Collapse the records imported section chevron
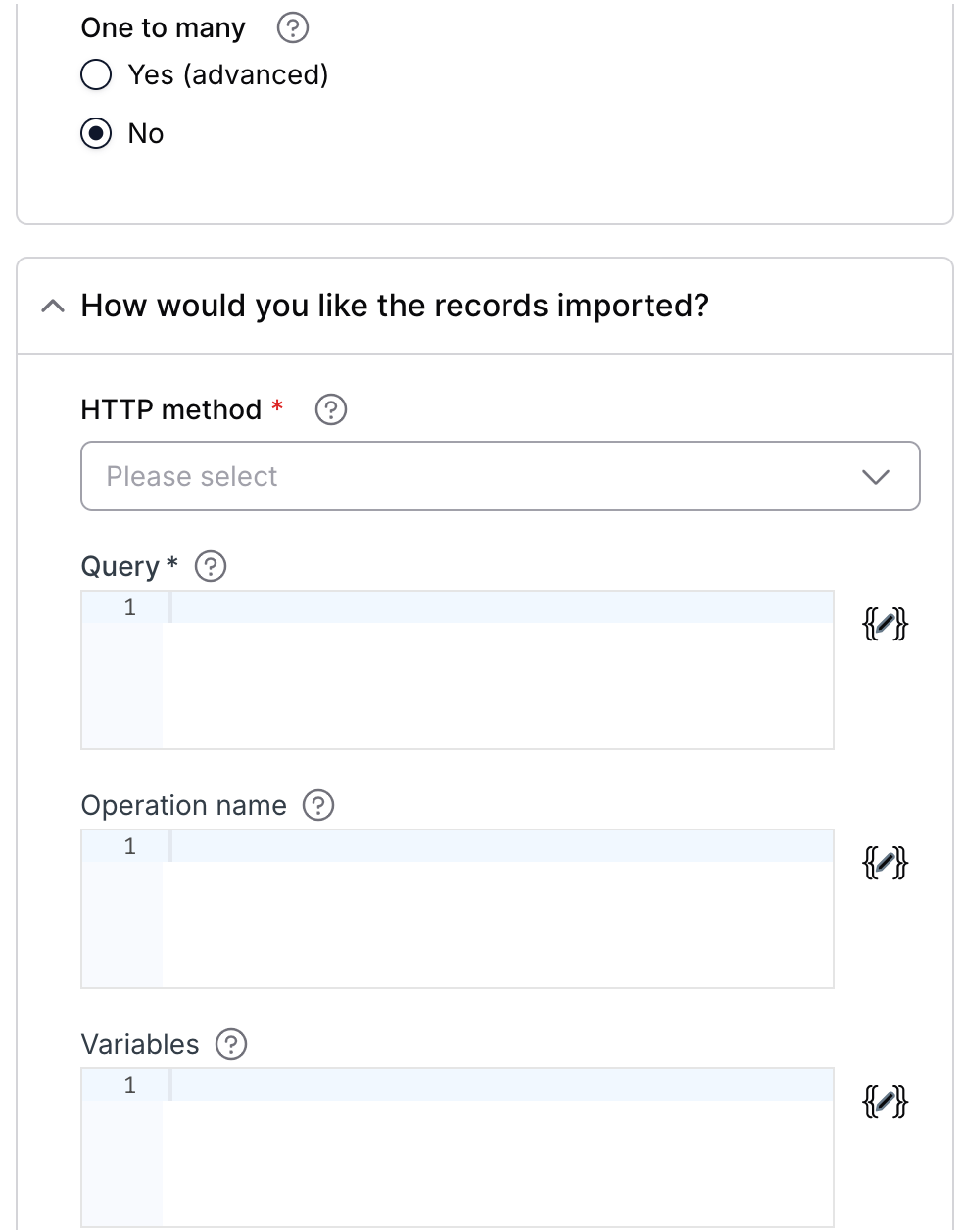Image resolution: width=962 pixels, height=1232 pixels. tap(53, 307)
